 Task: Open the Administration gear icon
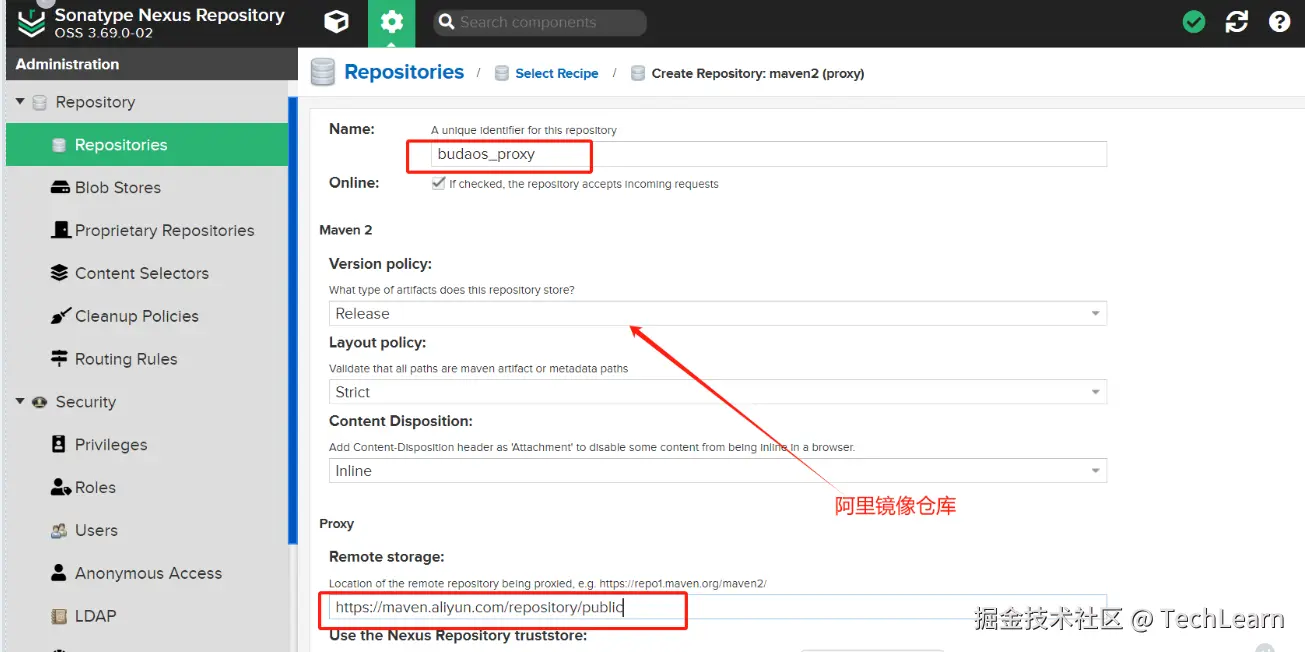(x=391, y=22)
